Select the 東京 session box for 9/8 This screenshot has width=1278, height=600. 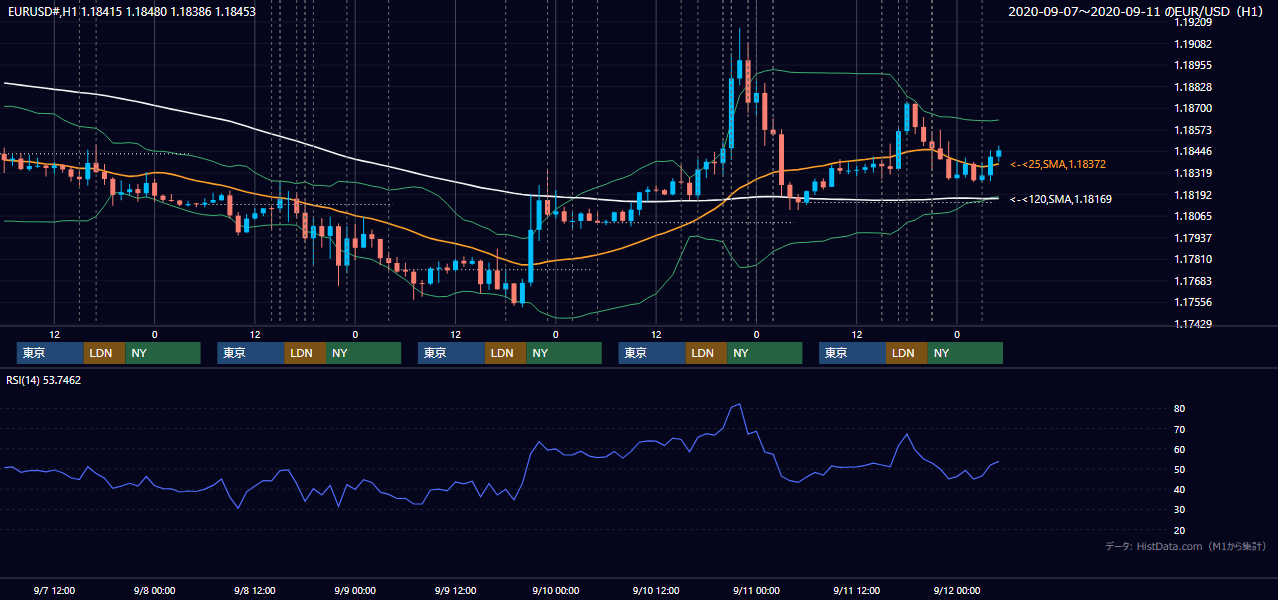tap(251, 353)
